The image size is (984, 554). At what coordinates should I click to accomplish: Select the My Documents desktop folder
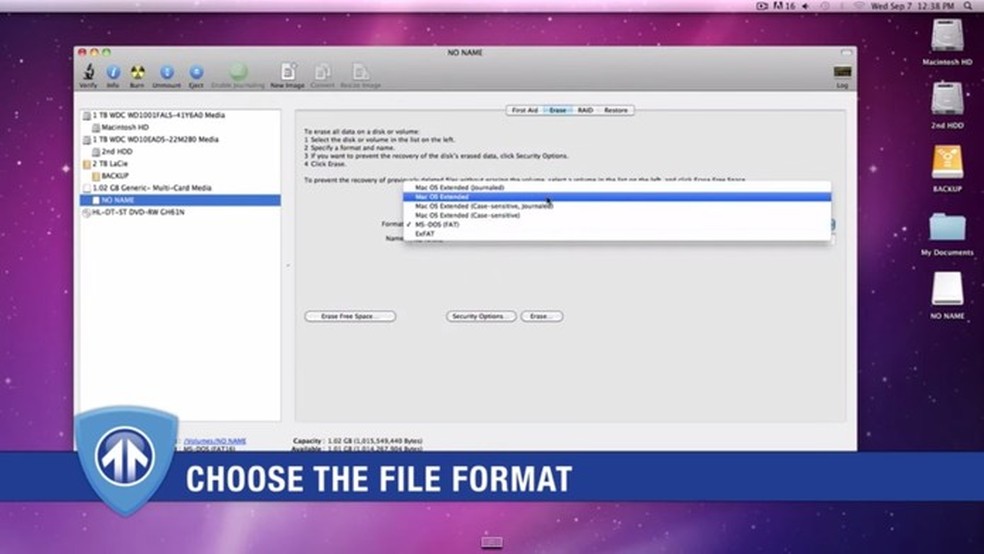coord(947,226)
